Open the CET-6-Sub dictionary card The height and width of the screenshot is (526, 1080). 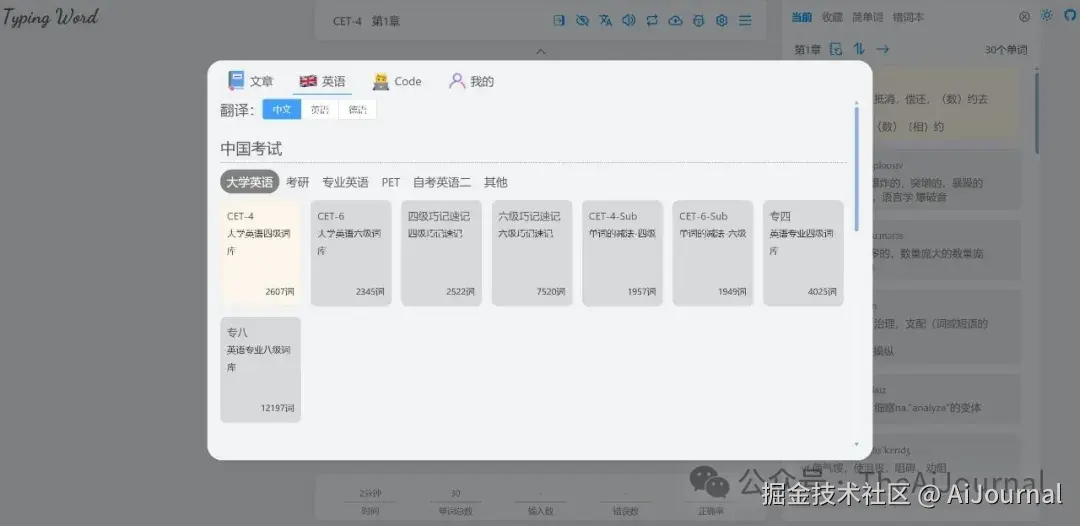(x=713, y=253)
